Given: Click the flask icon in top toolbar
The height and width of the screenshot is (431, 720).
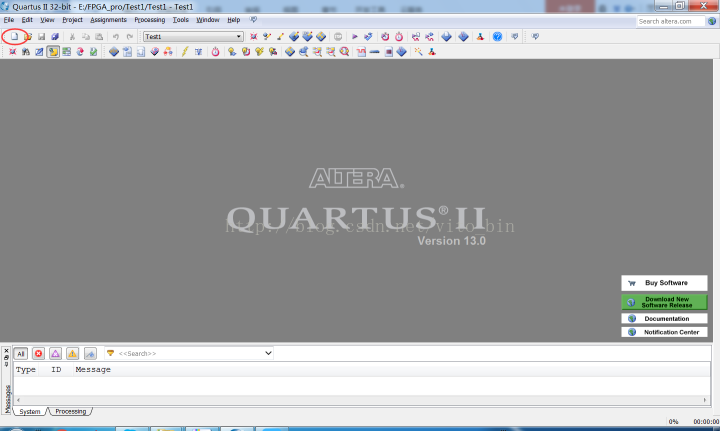Looking at the screenshot, I should click(480, 36).
